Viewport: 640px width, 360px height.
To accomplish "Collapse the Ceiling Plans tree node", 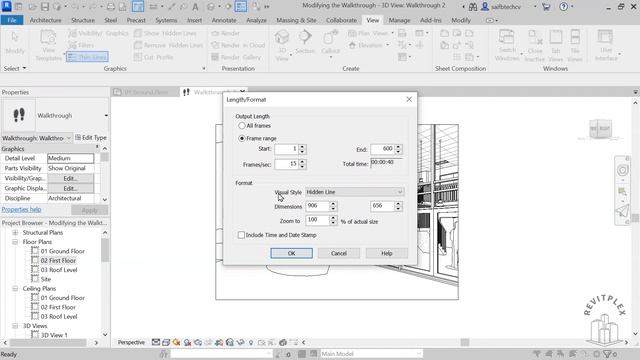I will click(15, 289).
